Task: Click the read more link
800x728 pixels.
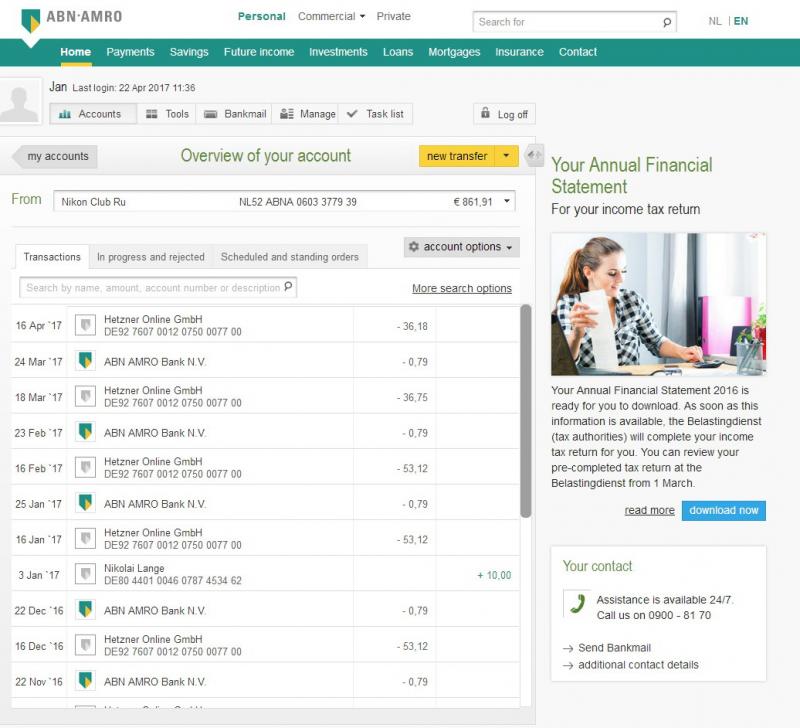Action: tap(649, 510)
